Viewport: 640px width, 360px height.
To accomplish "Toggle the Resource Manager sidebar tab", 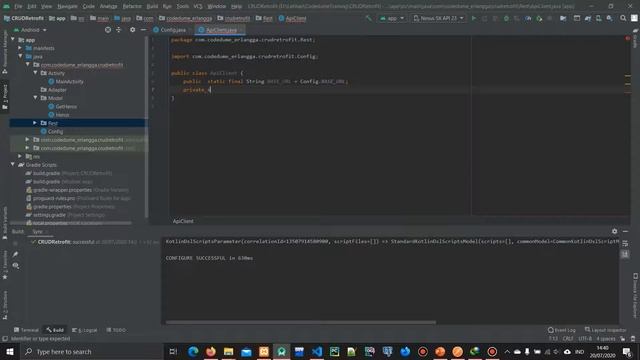I will click(x=5, y=51).
